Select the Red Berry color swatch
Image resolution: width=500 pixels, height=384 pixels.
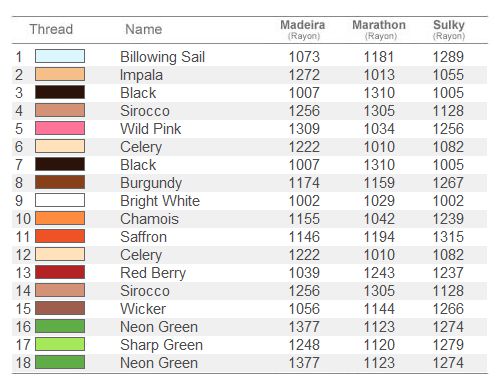click(60, 272)
